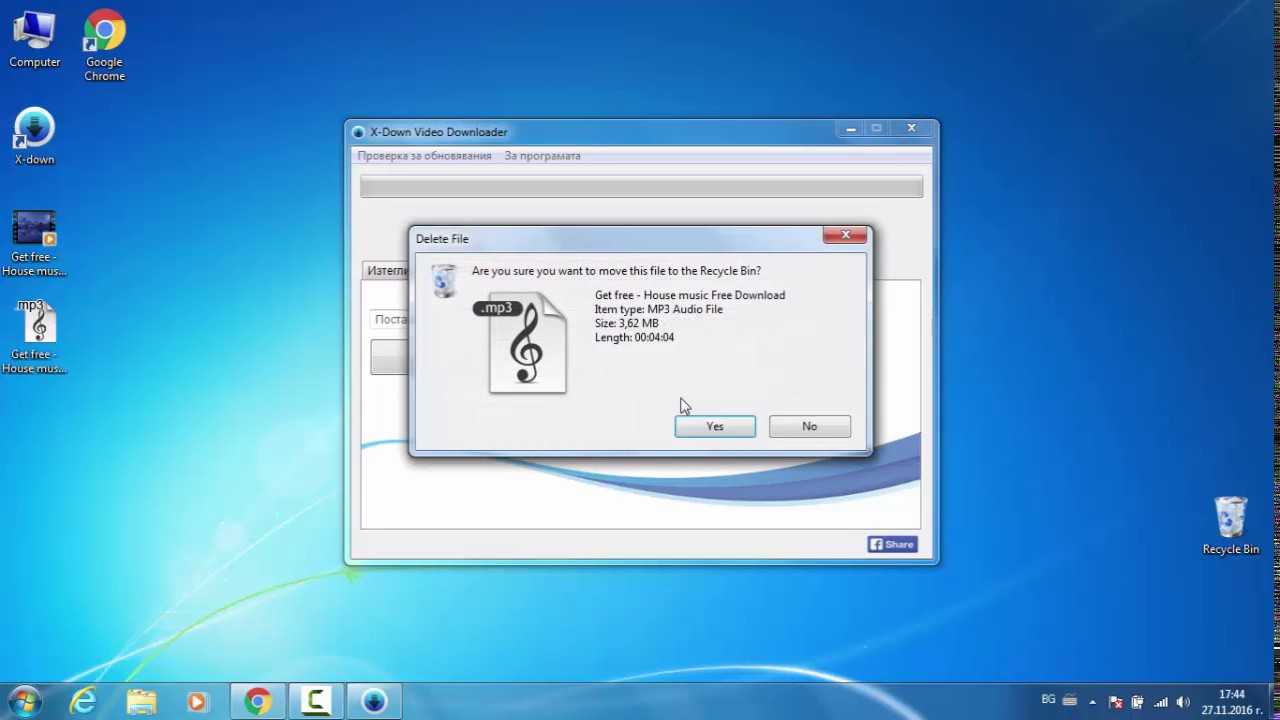Open Windows Explorer from the taskbar
This screenshot has width=1280, height=720.
click(x=141, y=702)
